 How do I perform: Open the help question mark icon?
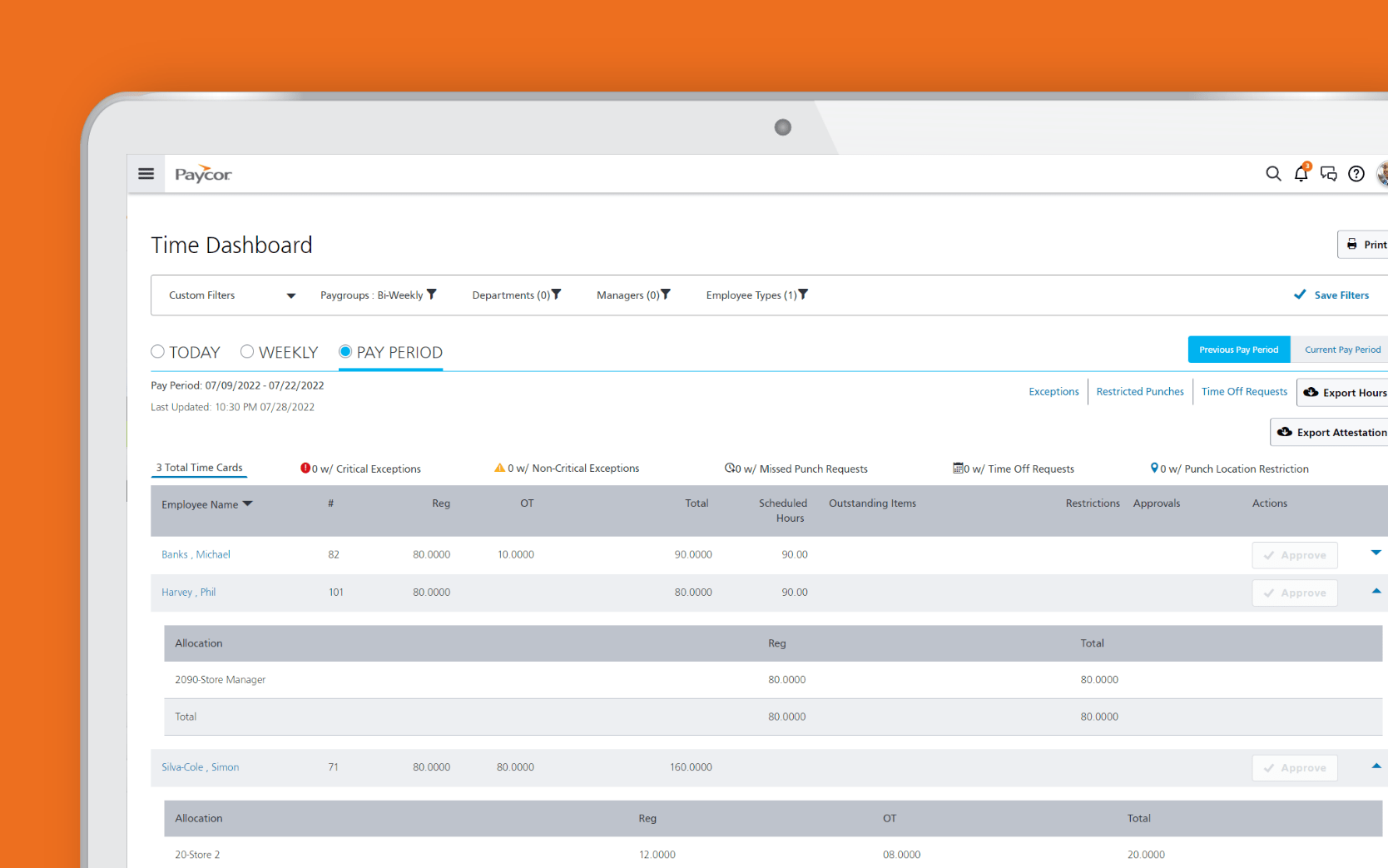point(1356,174)
